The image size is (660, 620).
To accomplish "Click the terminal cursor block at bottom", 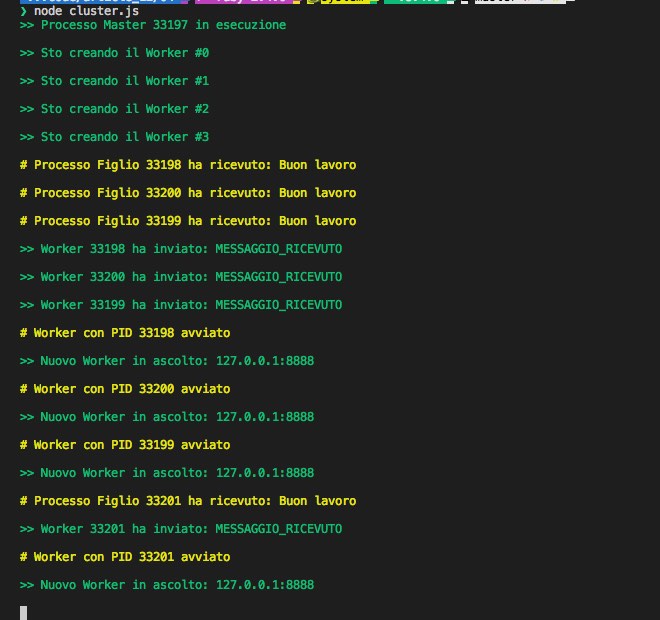I will coord(23,612).
